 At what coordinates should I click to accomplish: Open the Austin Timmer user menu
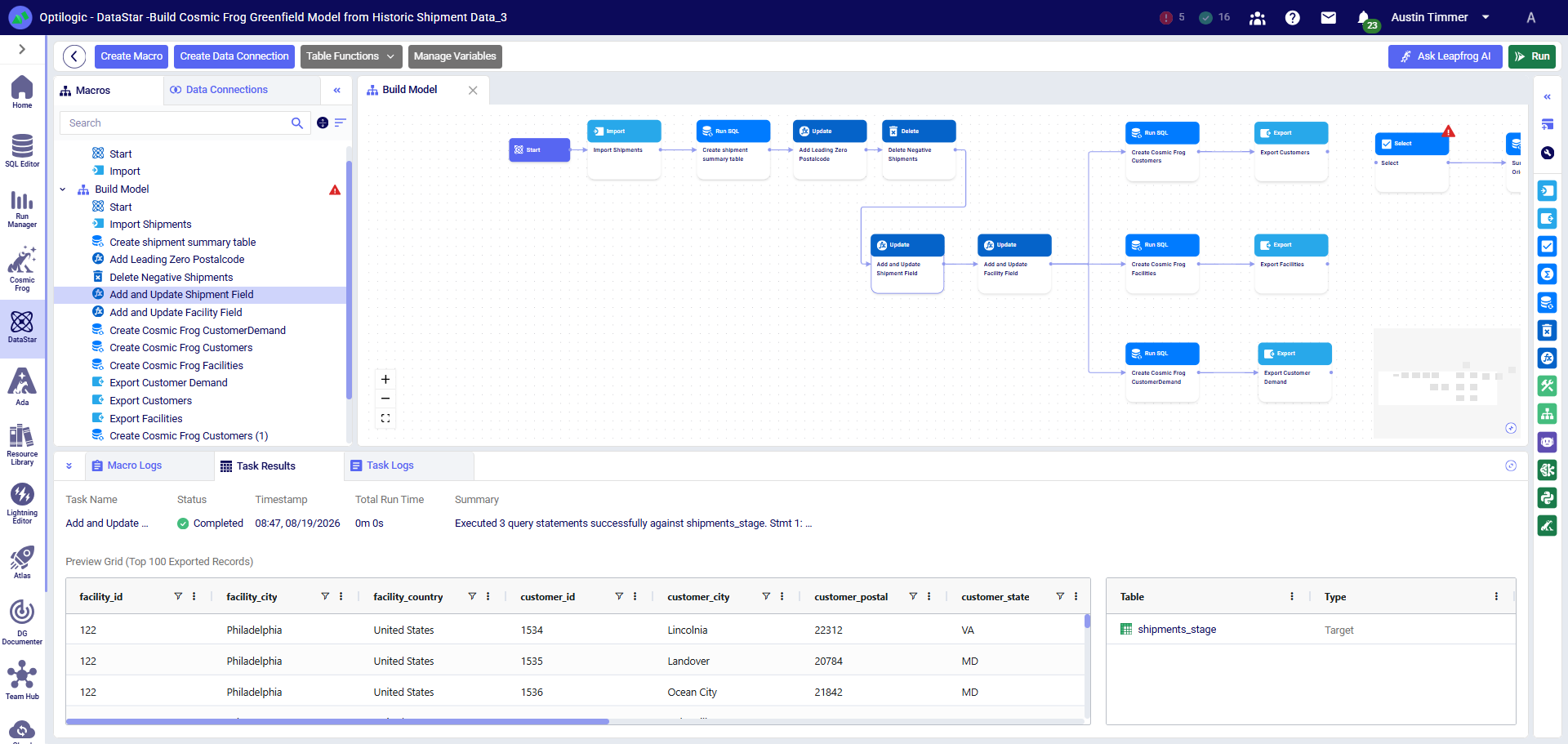(1441, 17)
